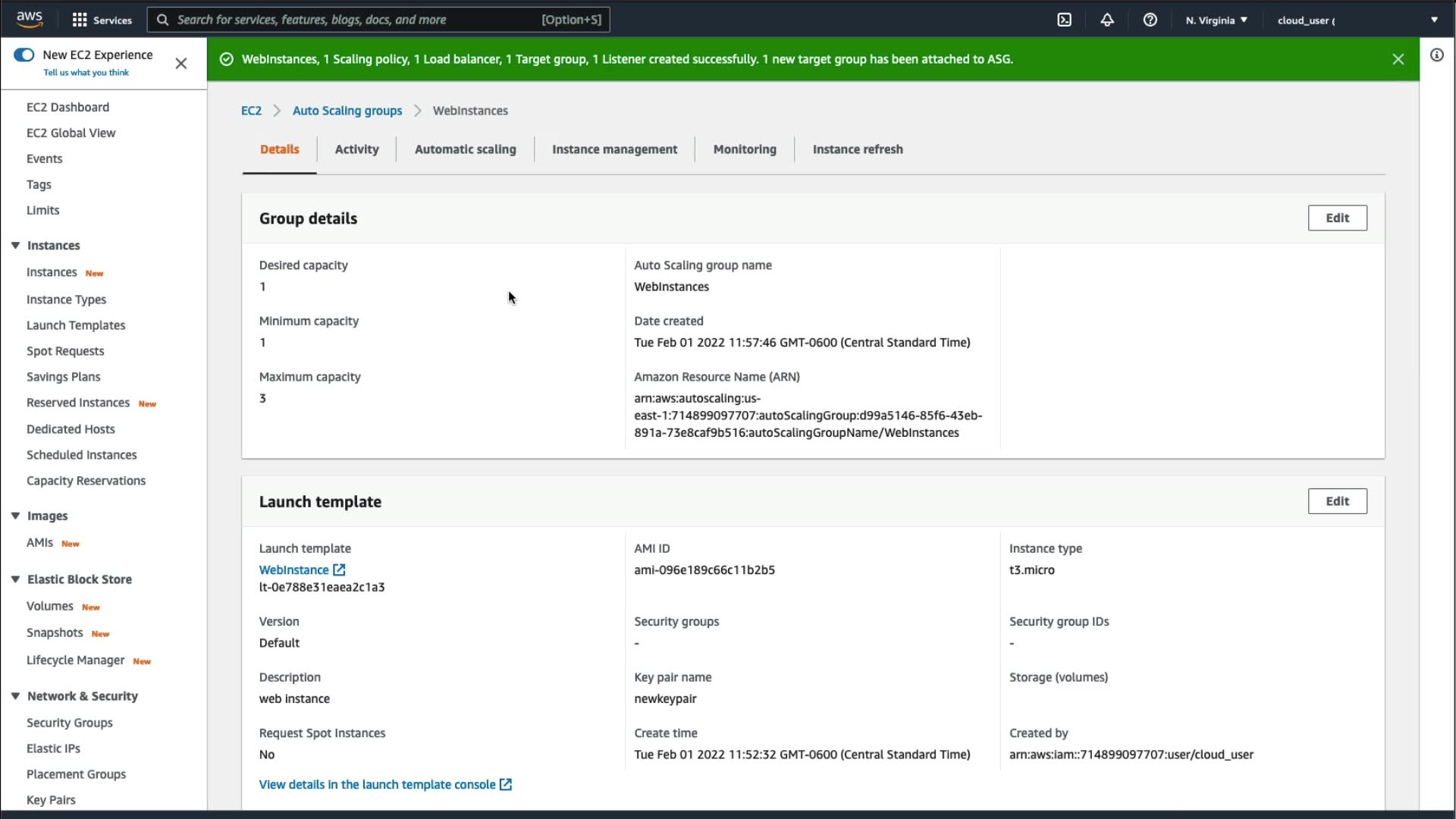The width and height of the screenshot is (1456, 819).
Task: Switch to the Instance management tab
Action: (x=614, y=149)
